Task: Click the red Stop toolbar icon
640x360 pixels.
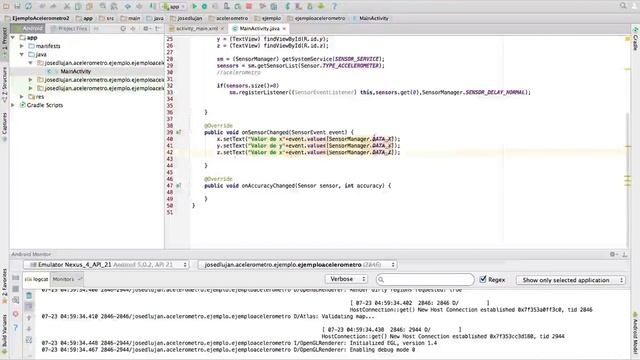Action: pyautogui.click(x=249, y=6)
